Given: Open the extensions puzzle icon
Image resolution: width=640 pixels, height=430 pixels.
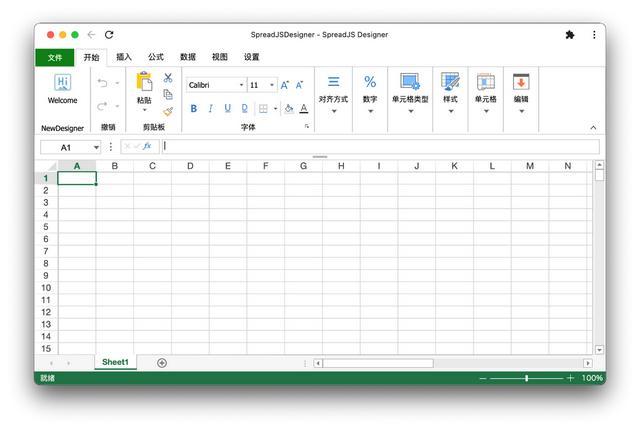Looking at the screenshot, I should 570,35.
